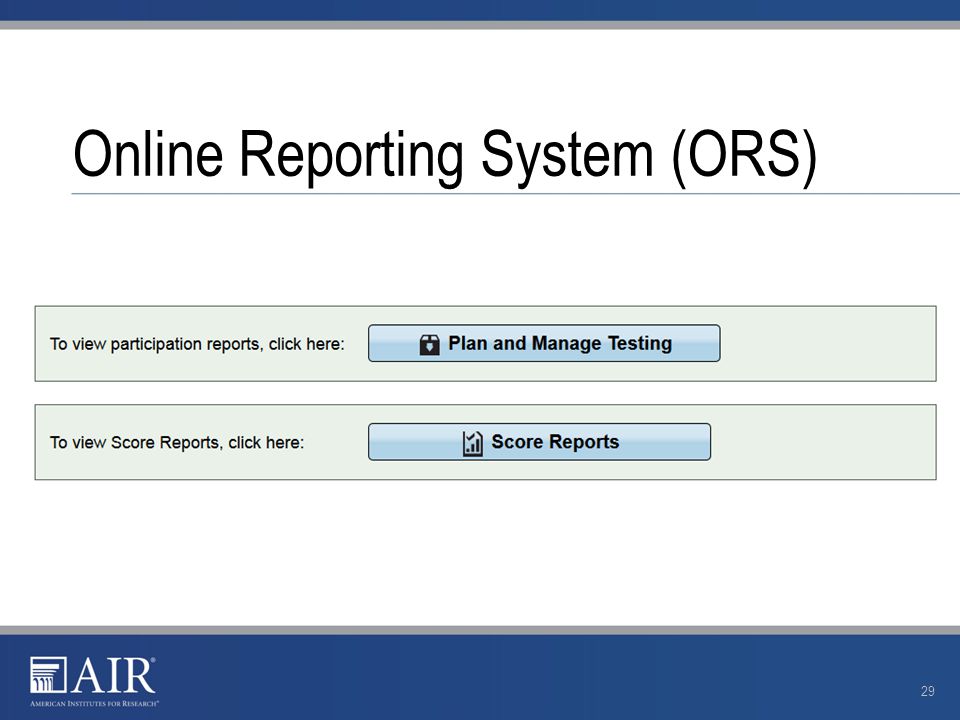
Task: Click the AIR American Institutes for Research logo
Action: click(x=94, y=681)
